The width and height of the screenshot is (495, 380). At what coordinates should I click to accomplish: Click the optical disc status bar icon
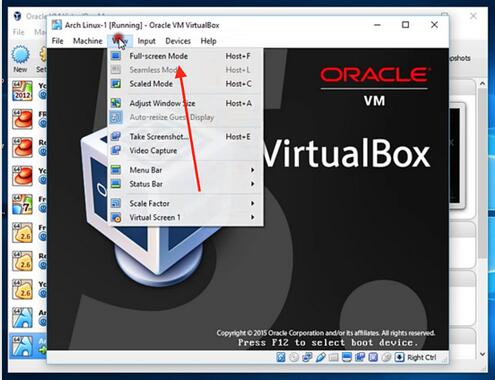tap(294, 357)
